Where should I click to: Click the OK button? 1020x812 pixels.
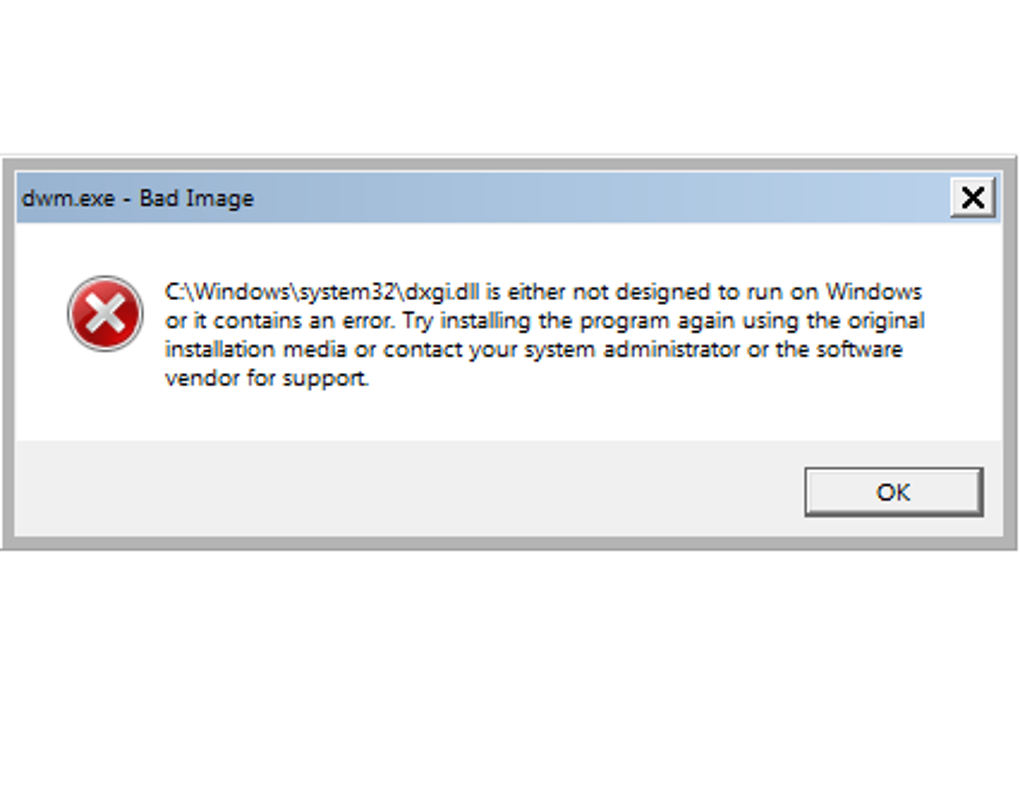tap(893, 492)
